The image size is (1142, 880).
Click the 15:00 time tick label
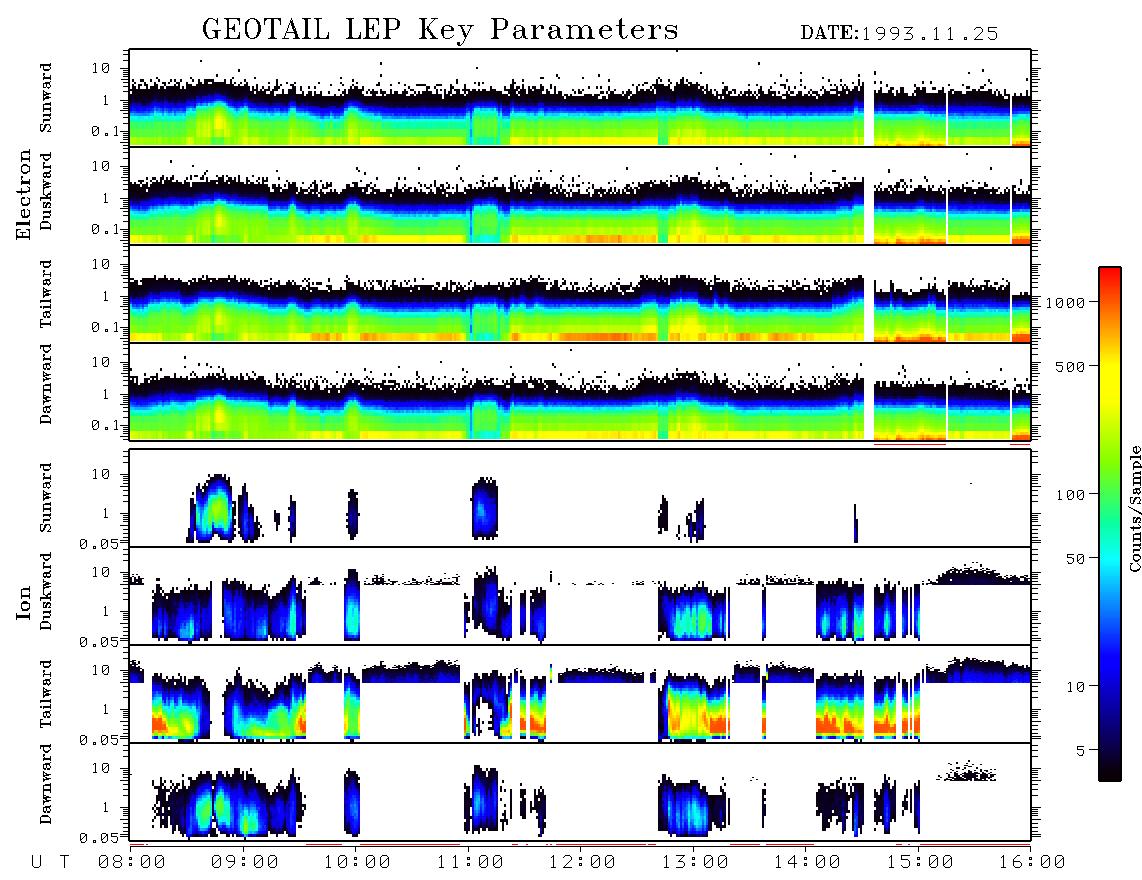[x=920, y=862]
